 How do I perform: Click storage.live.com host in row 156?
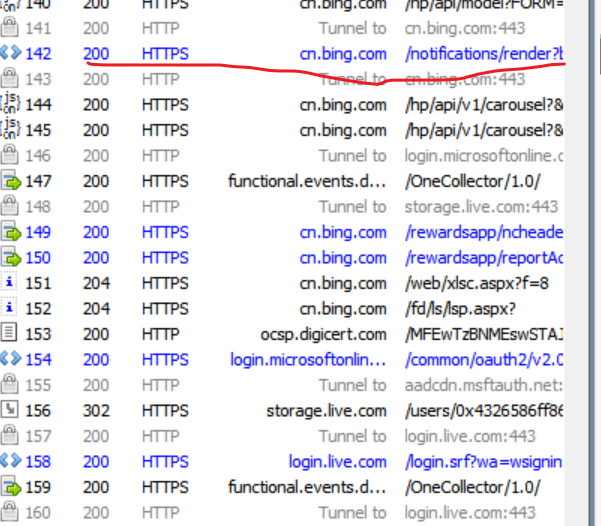click(326, 411)
